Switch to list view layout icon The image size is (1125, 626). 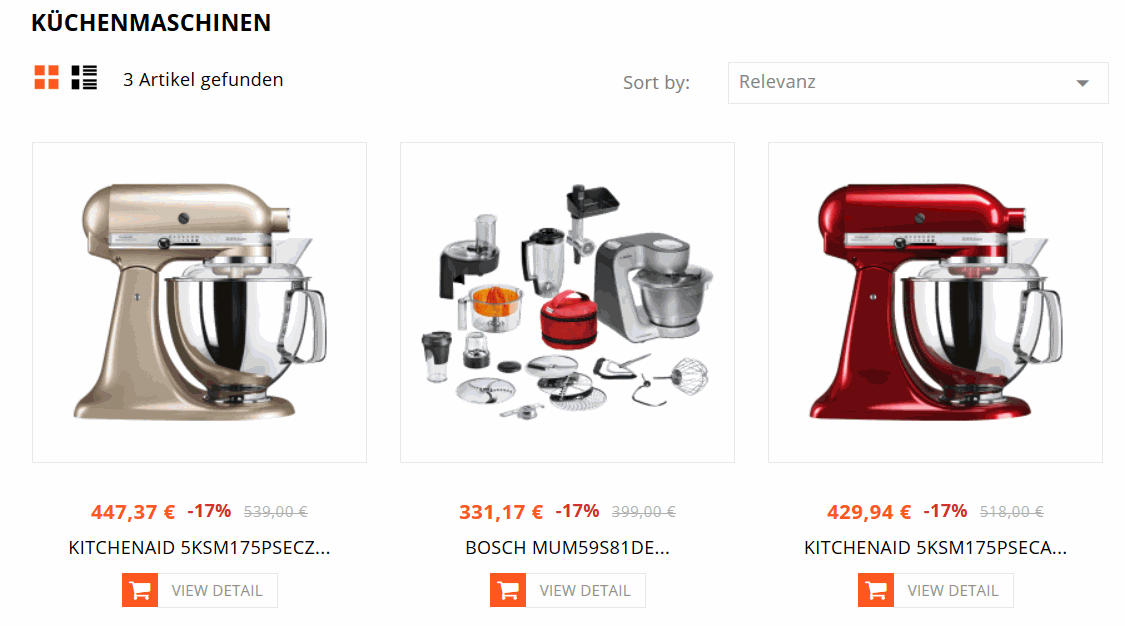pyautogui.click(x=84, y=77)
